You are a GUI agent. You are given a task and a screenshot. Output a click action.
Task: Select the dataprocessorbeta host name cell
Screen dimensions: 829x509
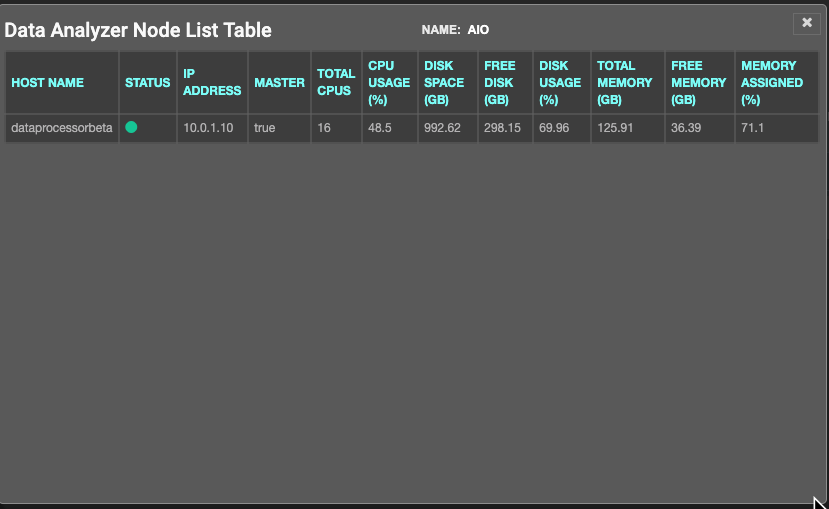pos(62,128)
